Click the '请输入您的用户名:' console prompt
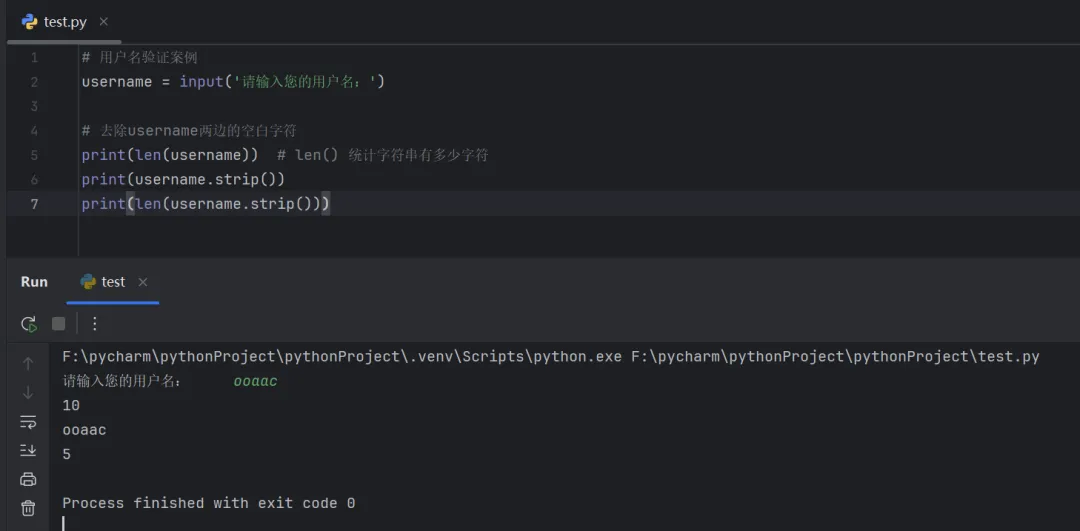 pyautogui.click(x=122, y=382)
